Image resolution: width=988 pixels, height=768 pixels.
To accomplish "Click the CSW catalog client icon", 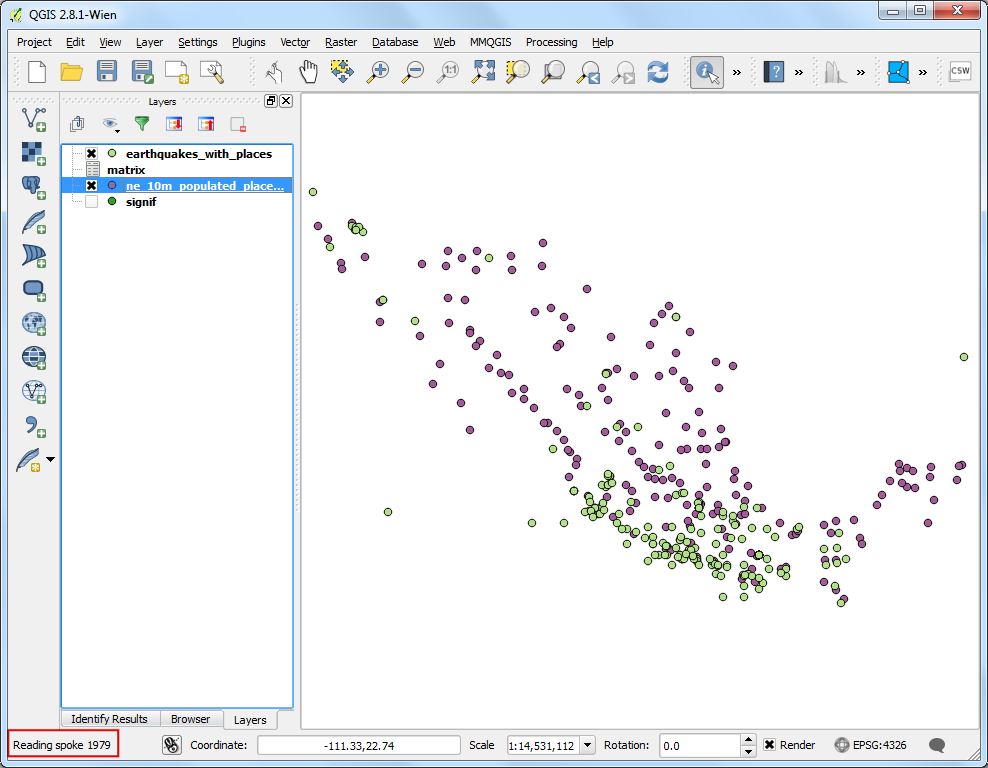I will pyautogui.click(x=960, y=71).
